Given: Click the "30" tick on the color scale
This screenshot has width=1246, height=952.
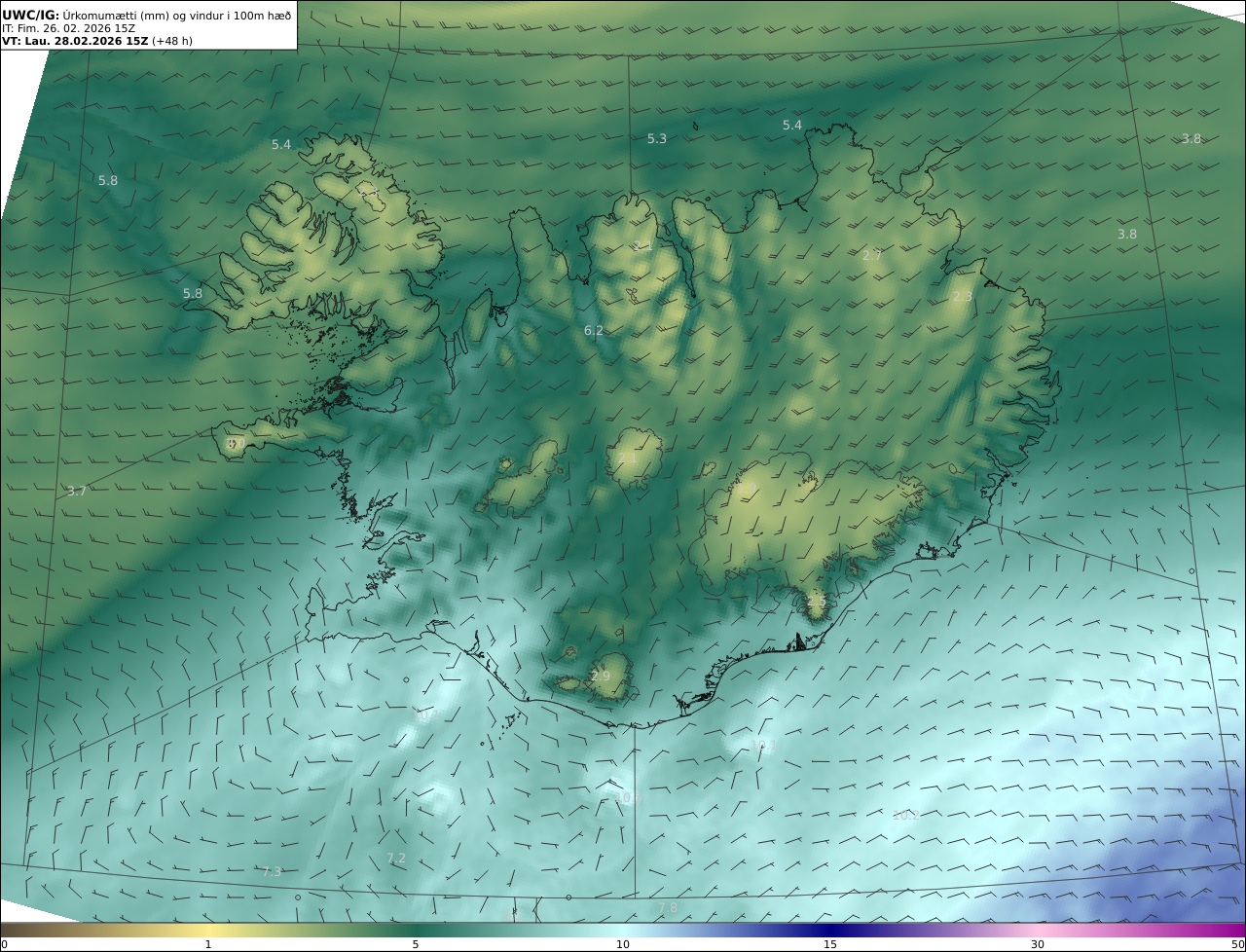Looking at the screenshot, I should click(1038, 944).
